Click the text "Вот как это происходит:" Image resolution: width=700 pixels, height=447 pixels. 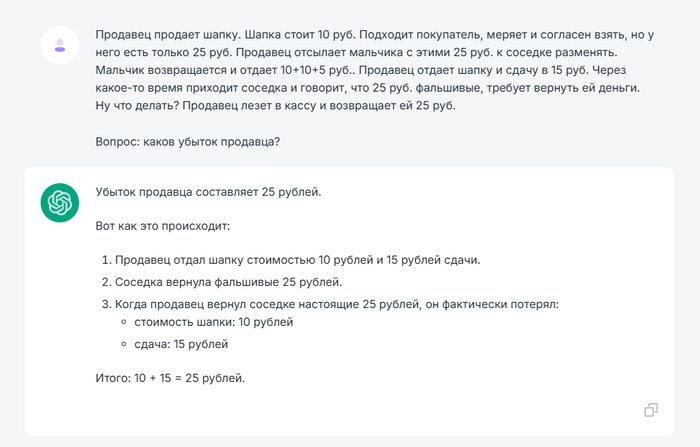(163, 226)
